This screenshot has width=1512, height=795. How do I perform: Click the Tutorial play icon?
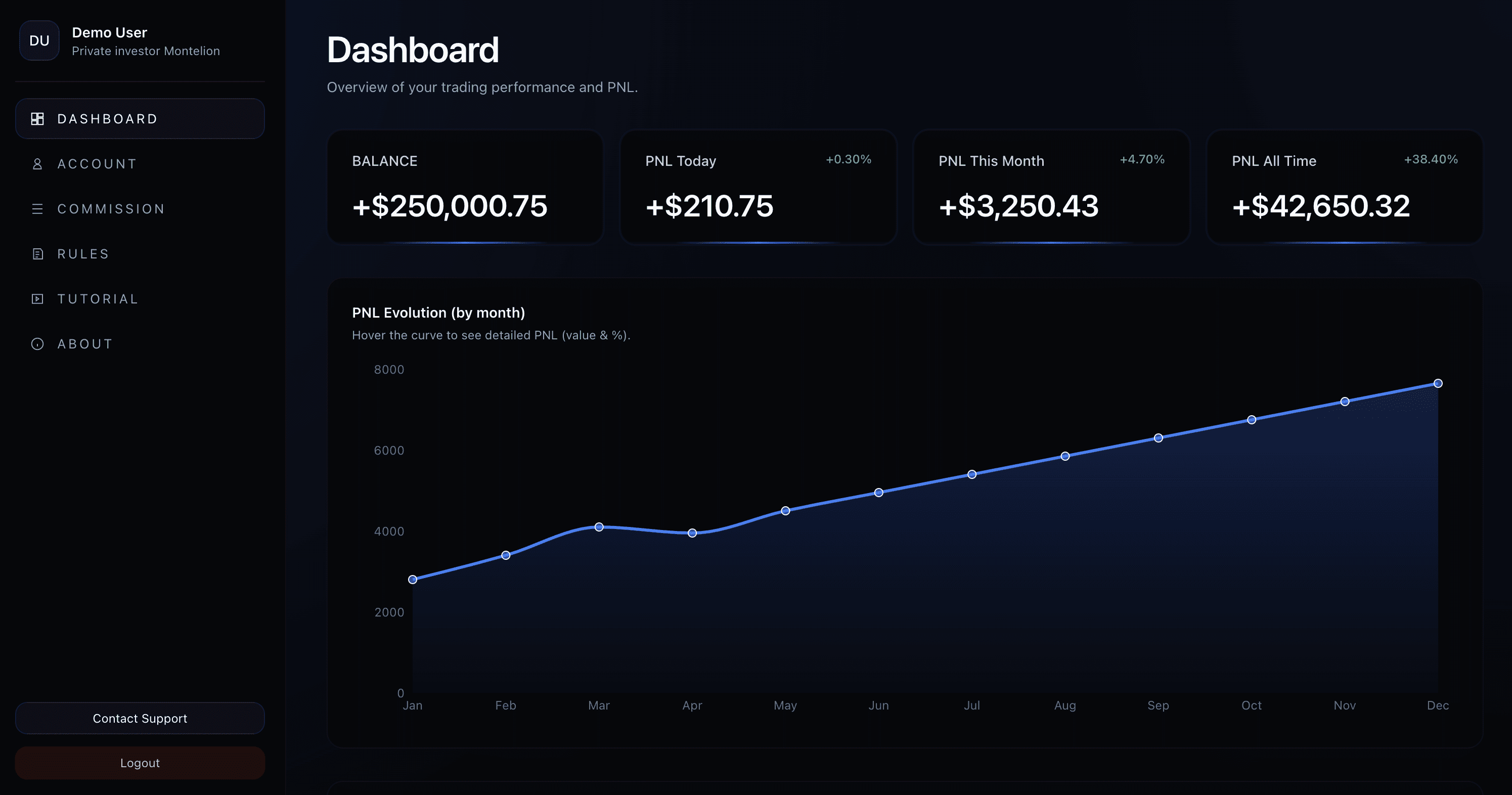37,299
